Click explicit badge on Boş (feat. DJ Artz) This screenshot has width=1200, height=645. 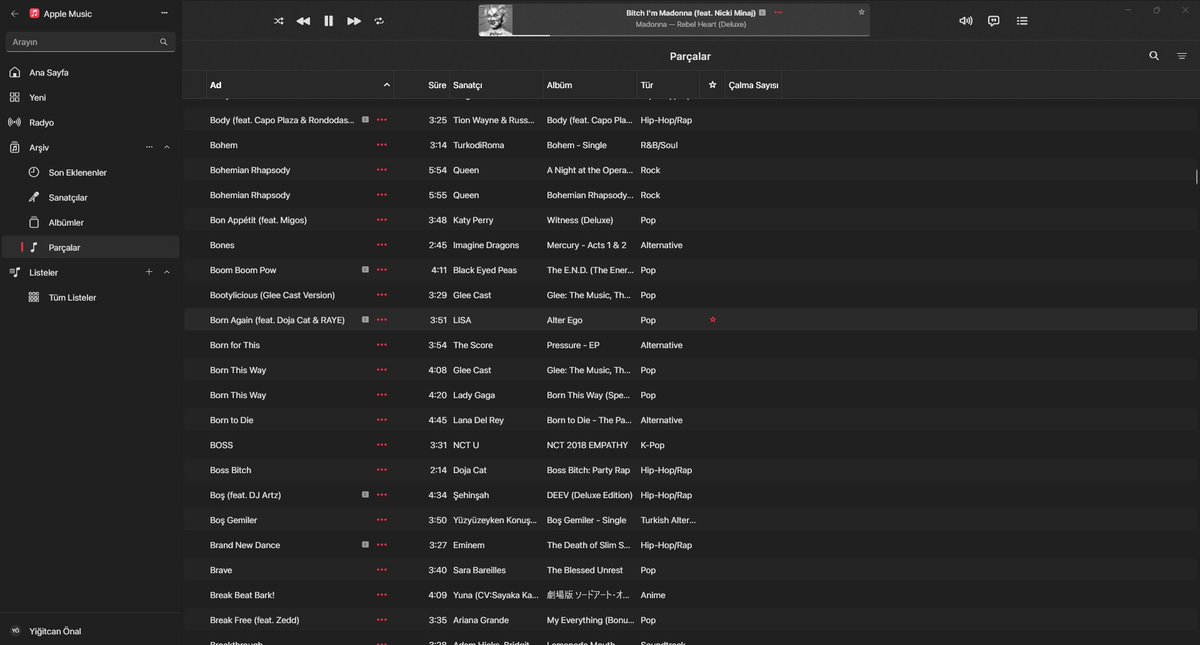pos(365,495)
